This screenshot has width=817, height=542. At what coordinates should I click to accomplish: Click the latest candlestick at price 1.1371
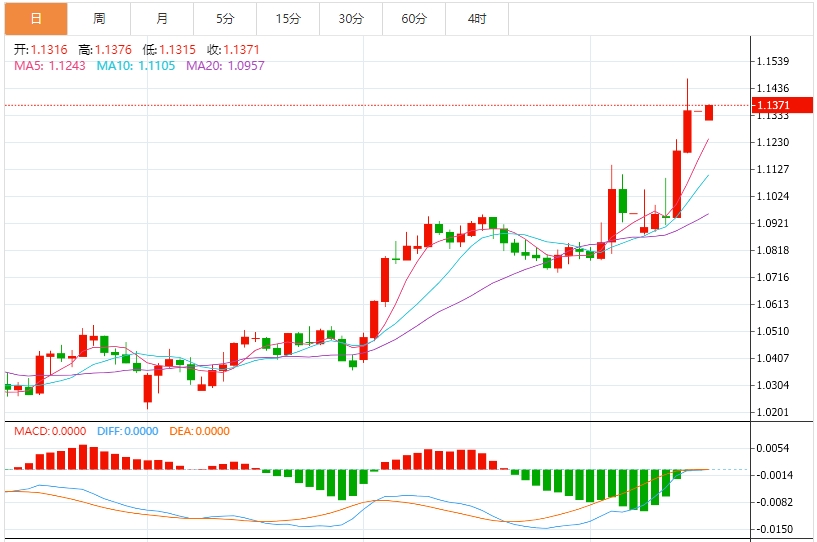[709, 113]
